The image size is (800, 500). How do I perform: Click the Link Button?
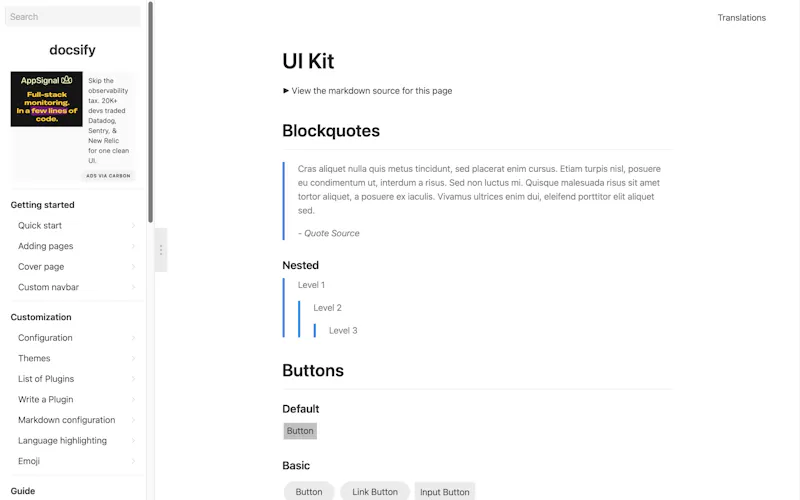pyautogui.click(x=375, y=491)
